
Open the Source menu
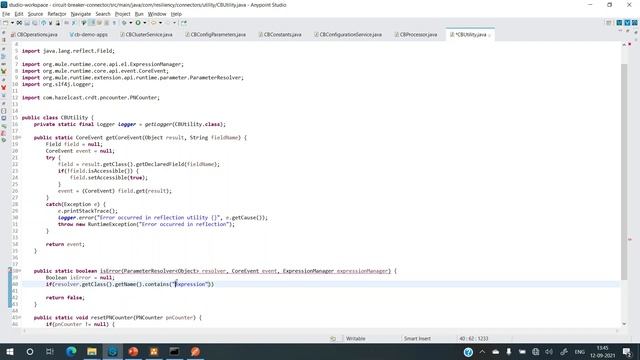pos(35,14)
